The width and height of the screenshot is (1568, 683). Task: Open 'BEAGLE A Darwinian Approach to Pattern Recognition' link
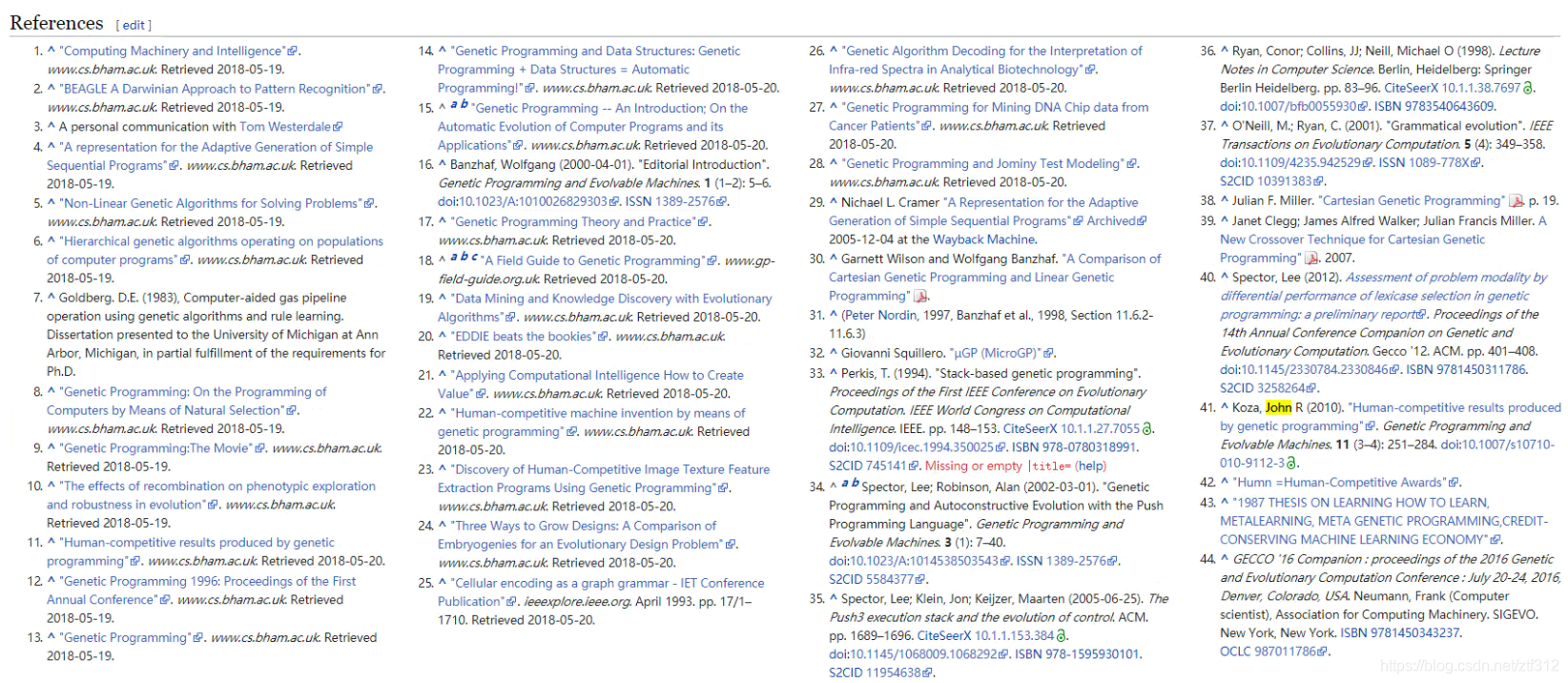[x=215, y=89]
